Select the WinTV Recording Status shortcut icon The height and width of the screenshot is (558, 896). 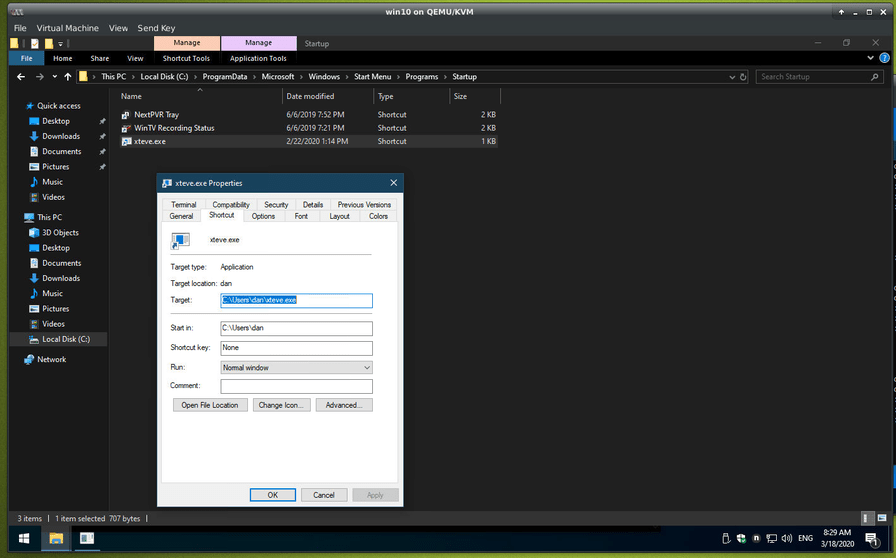click(125, 128)
